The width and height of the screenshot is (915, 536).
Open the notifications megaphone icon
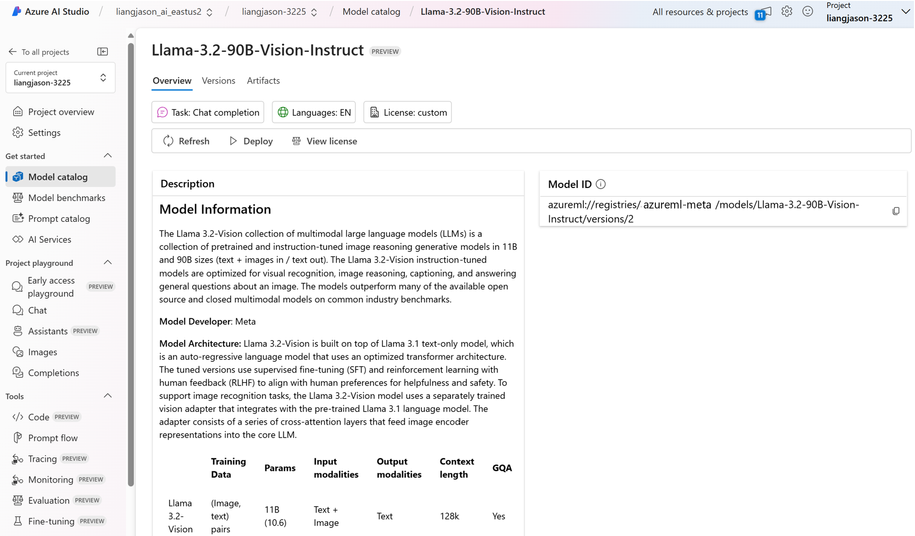[x=763, y=13]
